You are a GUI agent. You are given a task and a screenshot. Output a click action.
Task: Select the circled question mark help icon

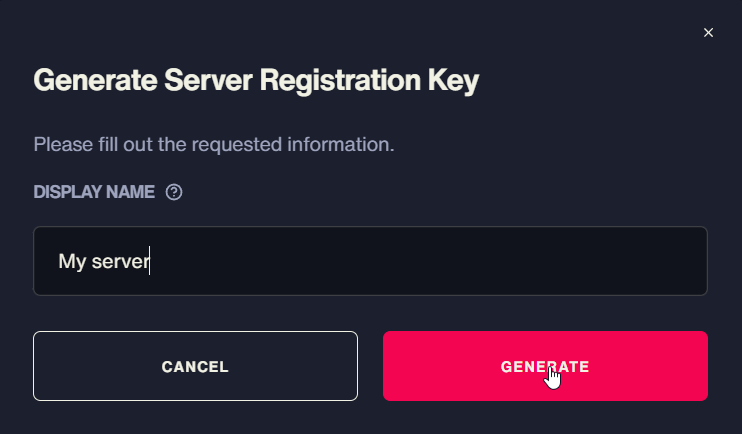tap(174, 192)
